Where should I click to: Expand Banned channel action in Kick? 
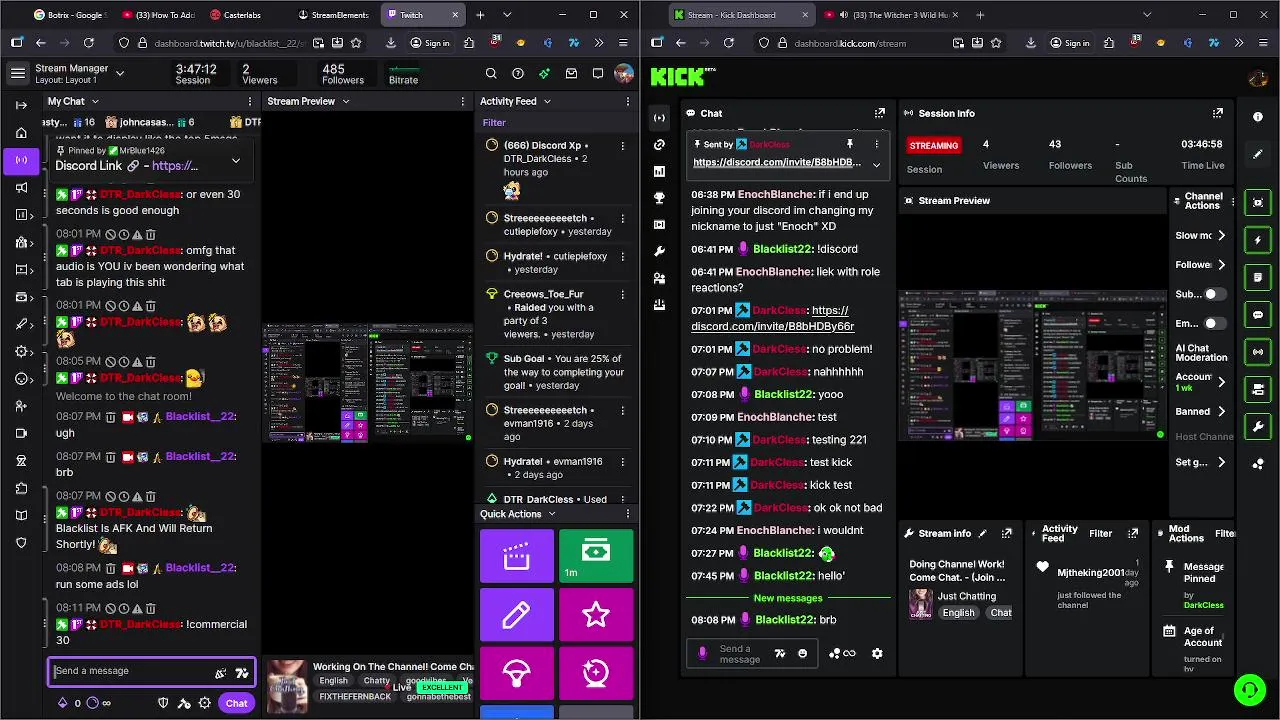(1221, 411)
